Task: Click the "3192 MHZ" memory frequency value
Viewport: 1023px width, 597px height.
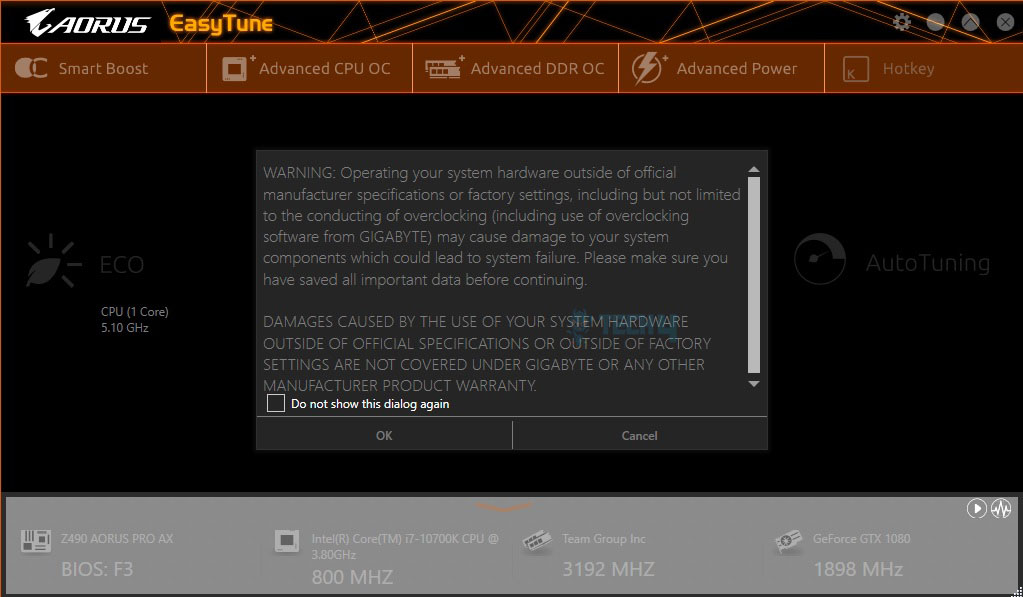Action: click(x=608, y=569)
